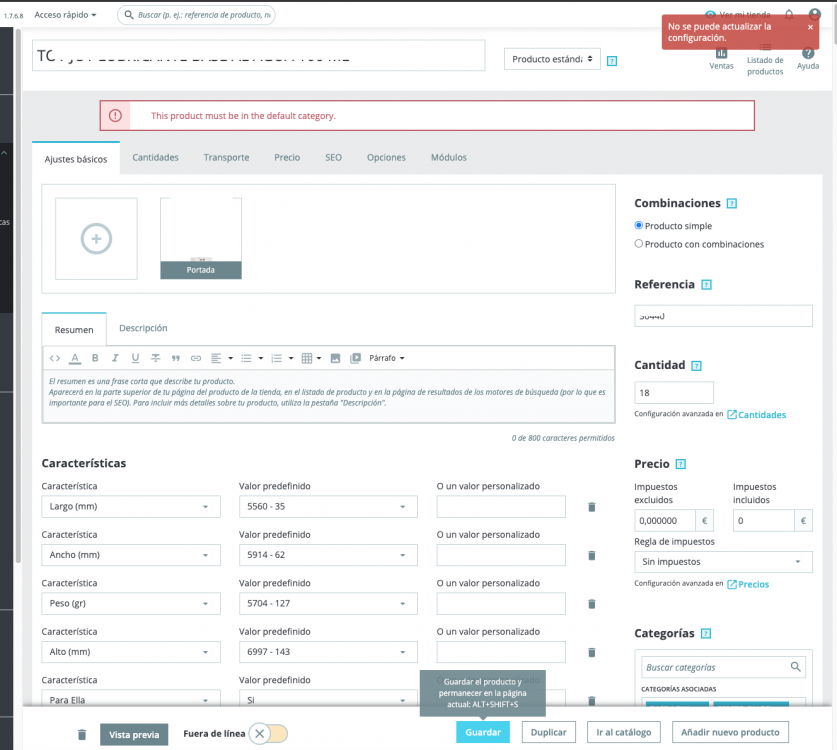Open text color tool in summary editor
The width and height of the screenshot is (837, 750).
click(x=75, y=358)
